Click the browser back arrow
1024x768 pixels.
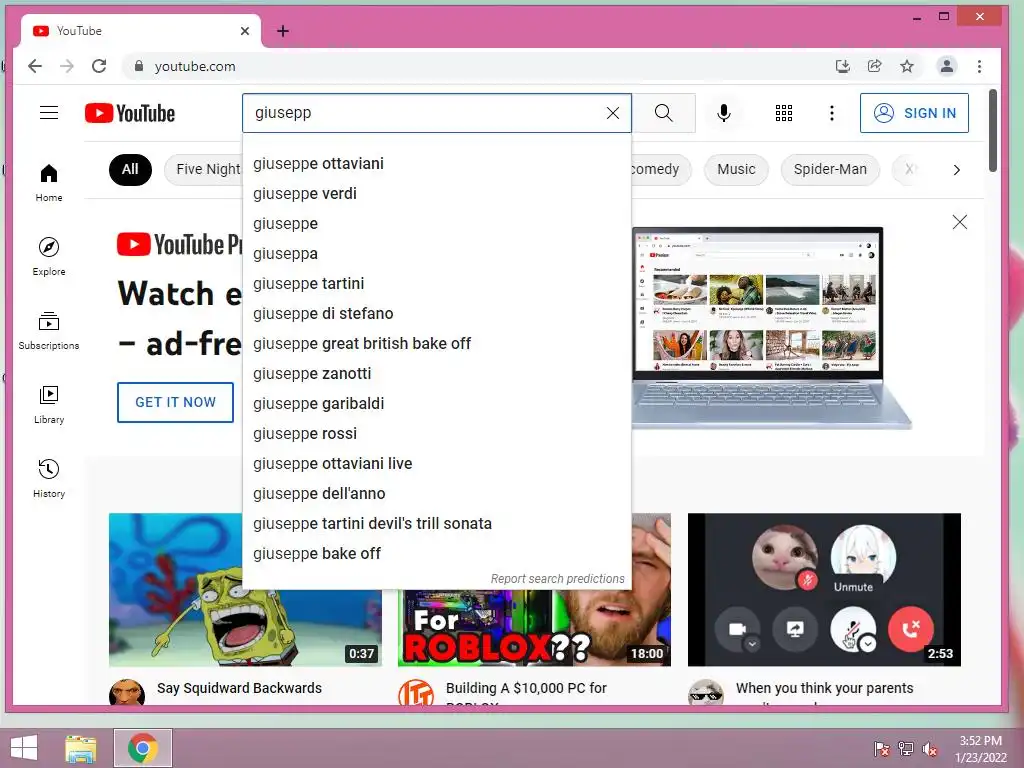pyautogui.click(x=35, y=66)
